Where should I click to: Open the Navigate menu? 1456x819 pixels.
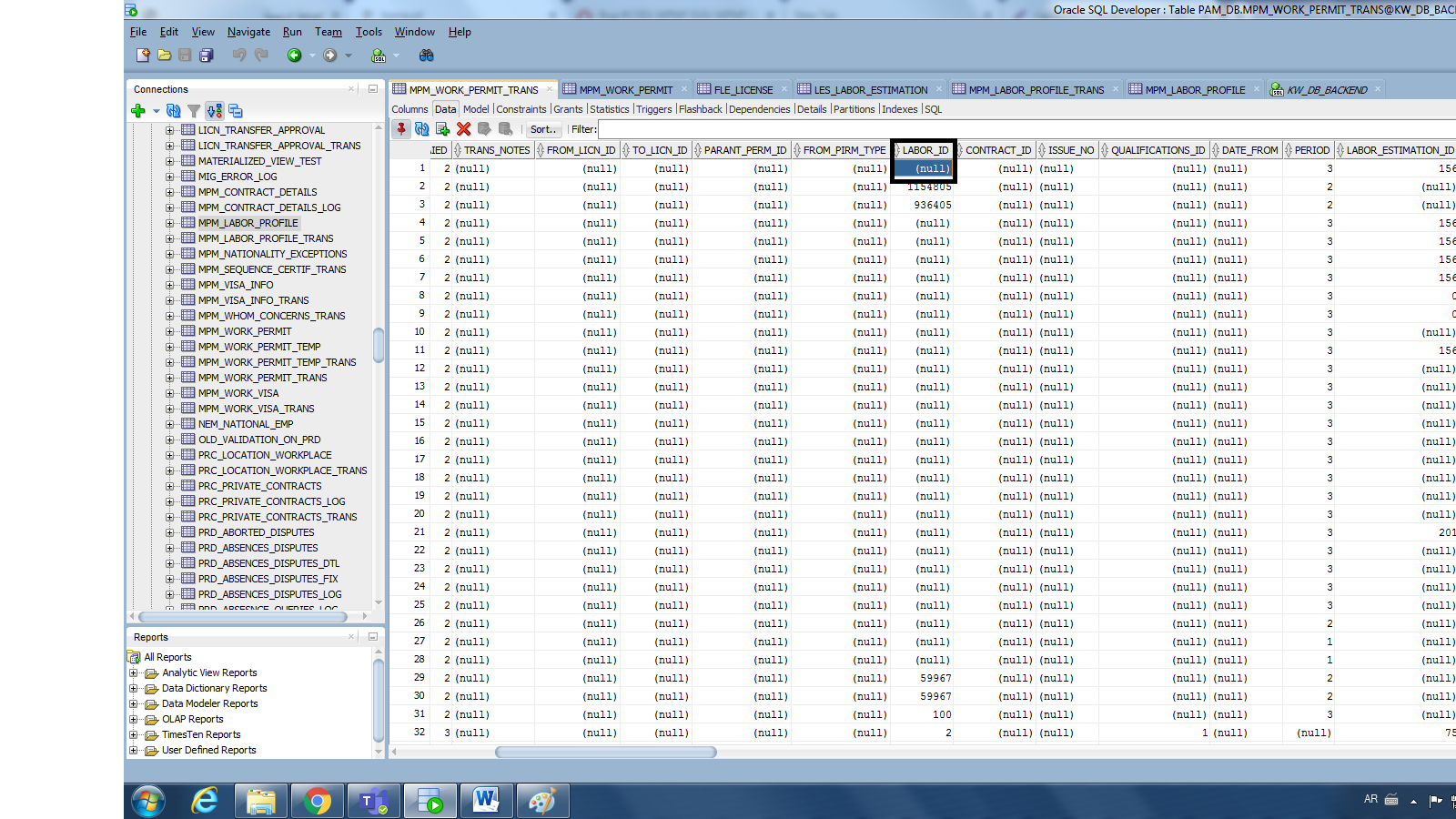click(x=248, y=32)
